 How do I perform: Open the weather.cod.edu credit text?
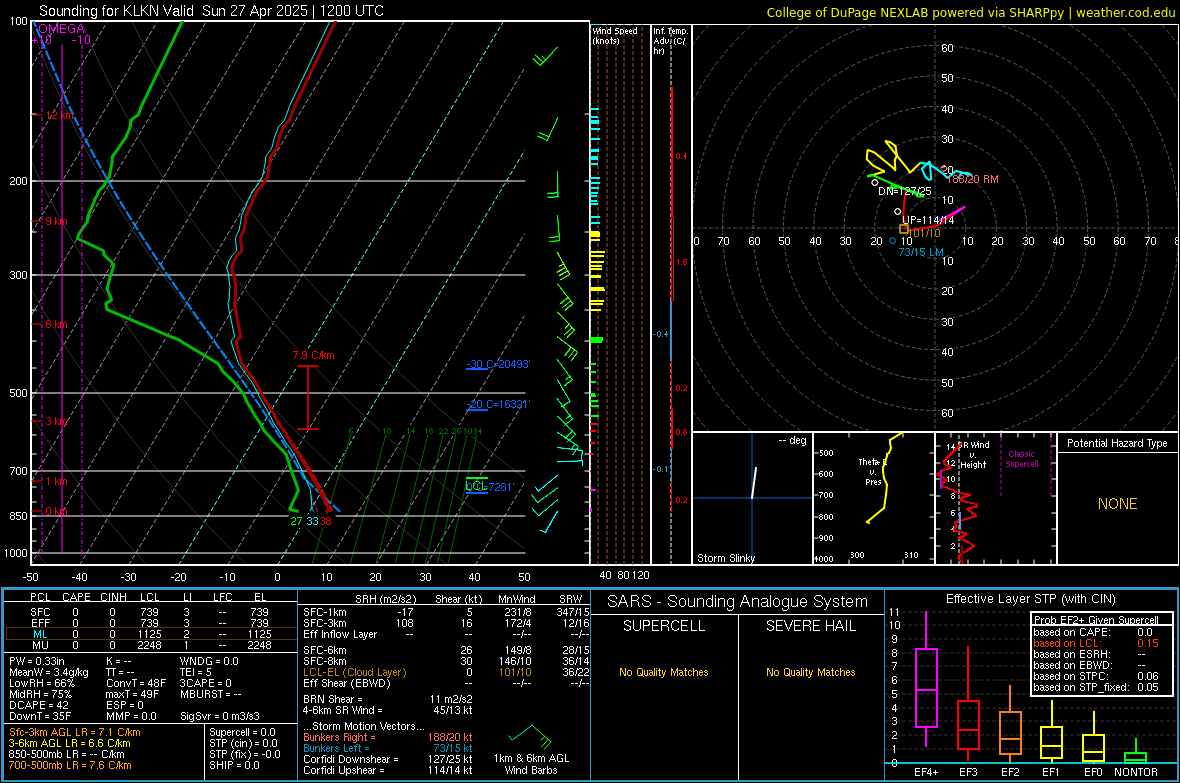point(1126,12)
